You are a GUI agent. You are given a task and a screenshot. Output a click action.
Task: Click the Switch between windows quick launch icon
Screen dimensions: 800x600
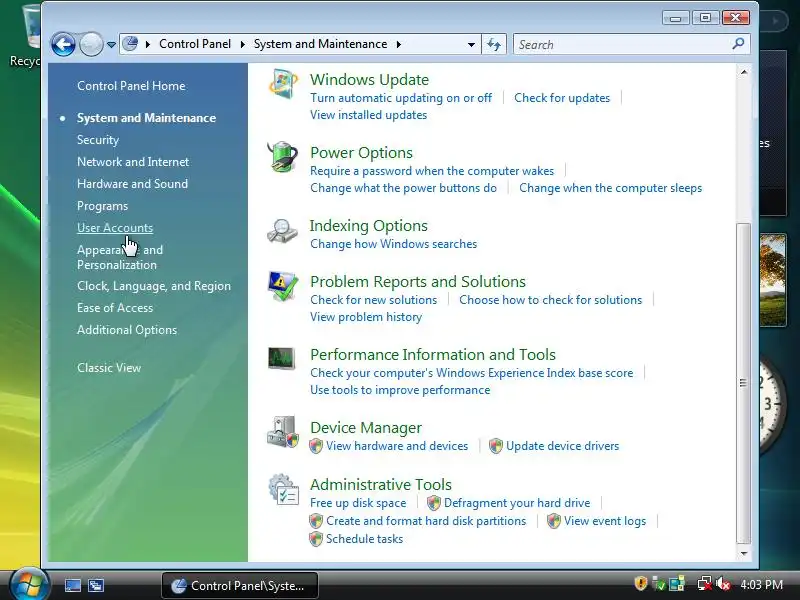(96, 585)
